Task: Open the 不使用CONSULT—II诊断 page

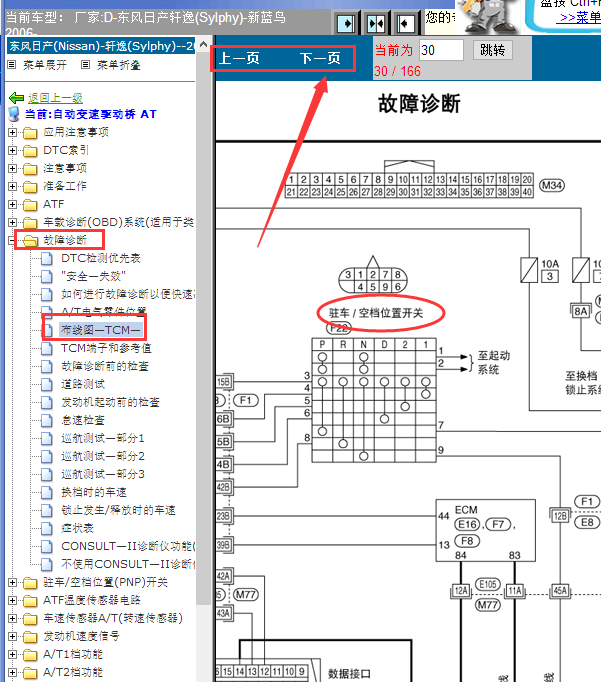Action: pos(128,565)
